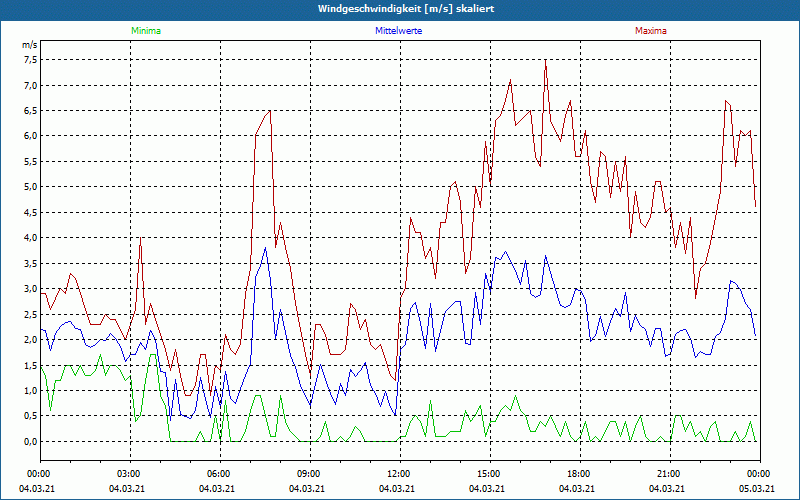Click the 18:00 time axis label

point(580,474)
